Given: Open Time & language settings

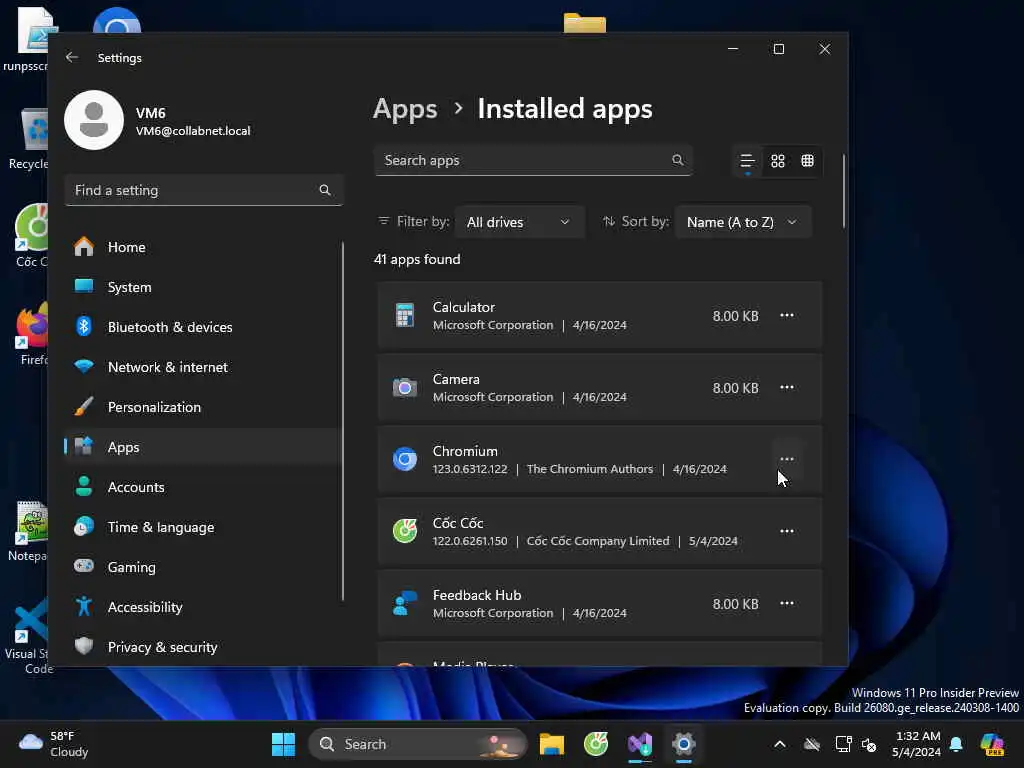Looking at the screenshot, I should (x=202, y=527).
